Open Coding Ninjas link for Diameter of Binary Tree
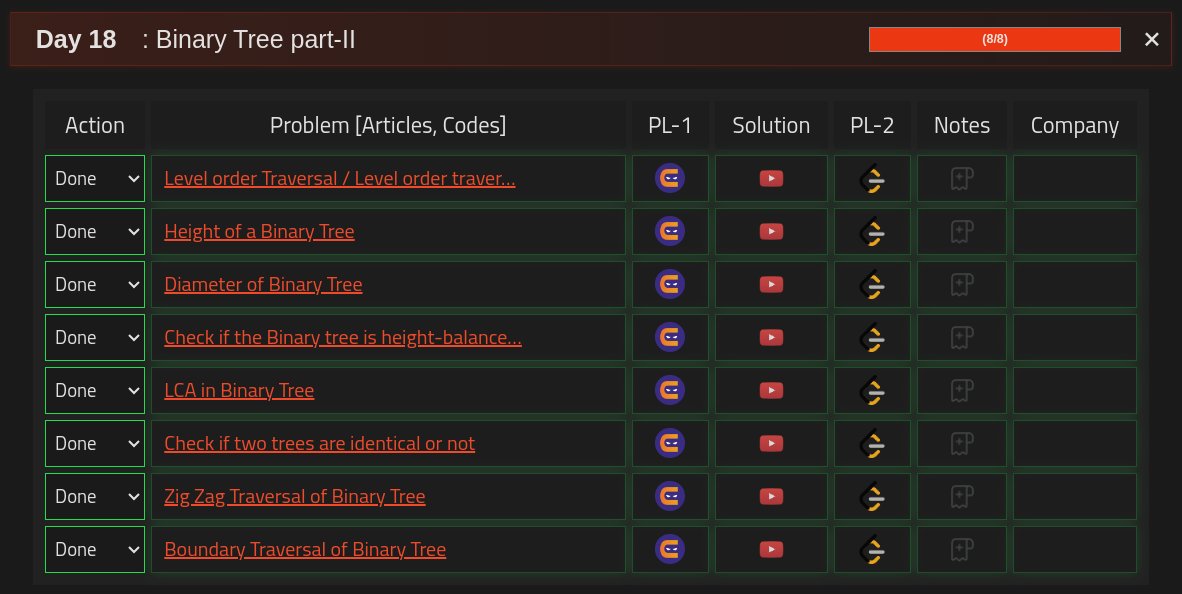The width and height of the screenshot is (1182, 594). coord(669,284)
